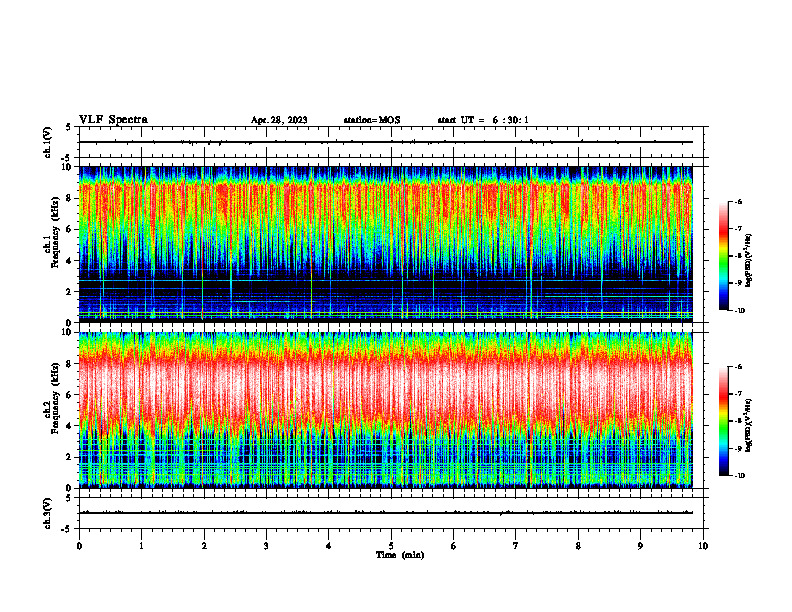
Task: Click the VLF Spectra title text
Action: coord(113,120)
